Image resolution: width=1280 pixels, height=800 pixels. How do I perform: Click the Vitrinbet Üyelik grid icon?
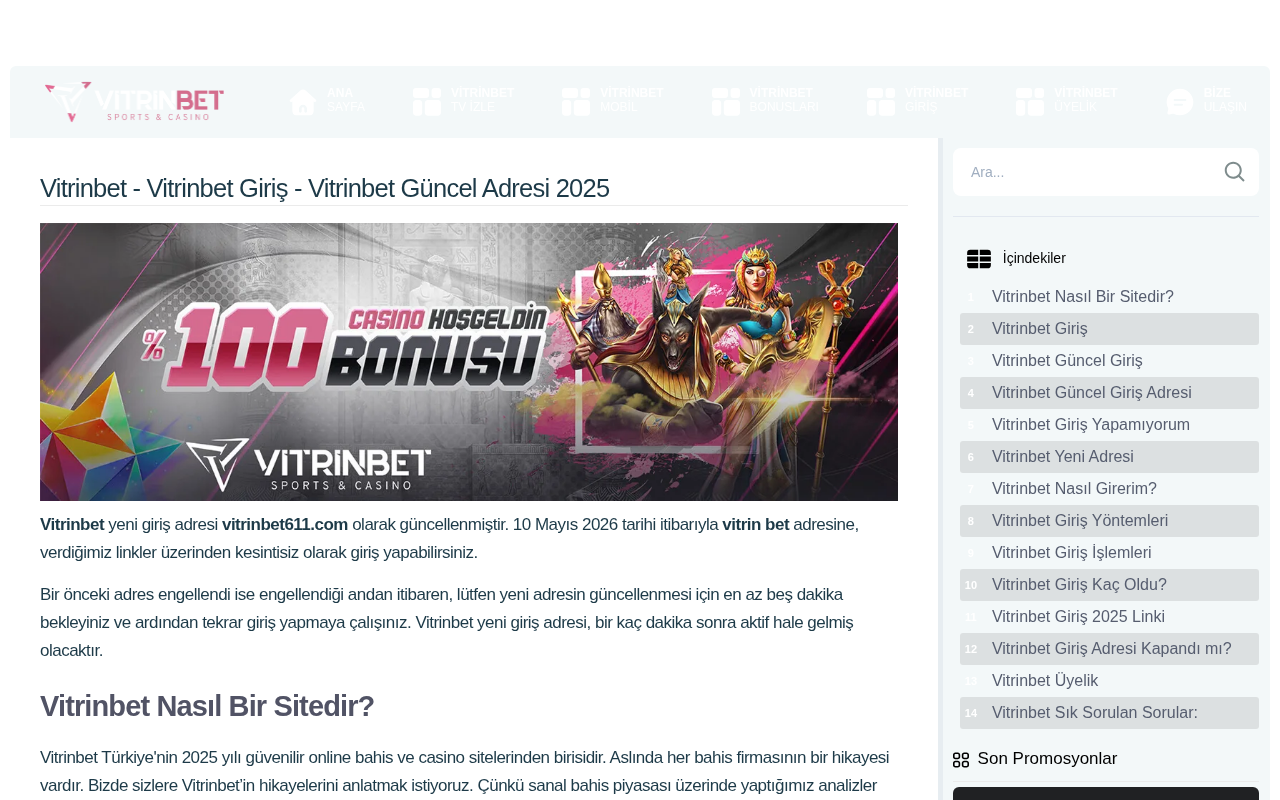click(x=1030, y=102)
